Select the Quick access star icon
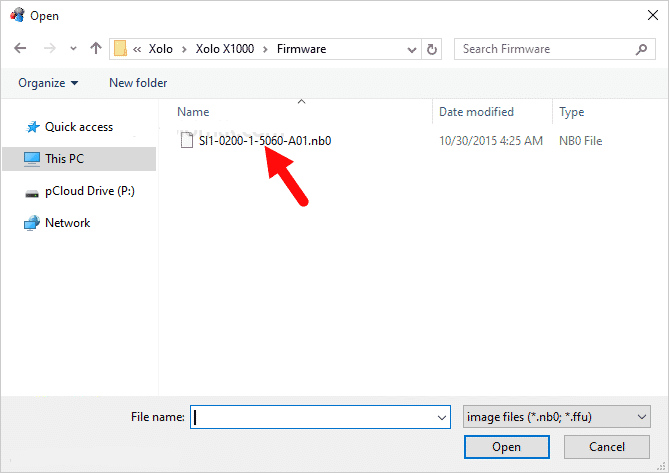 [x=32, y=127]
